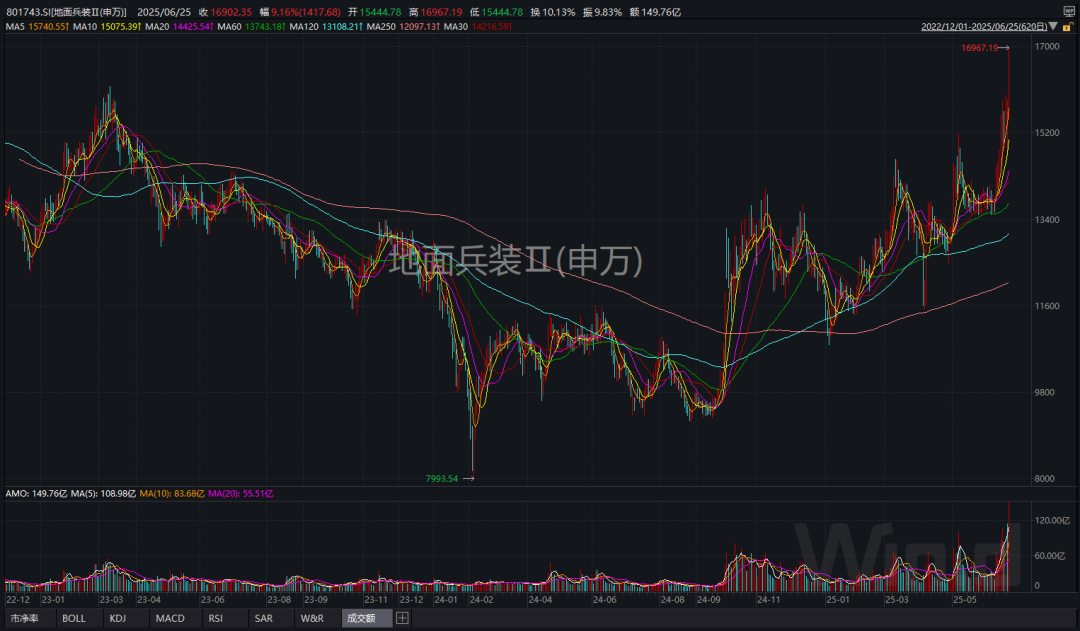The width and height of the screenshot is (1080, 631).
Task: Click the active 成交额 tab
Action: (x=362, y=618)
